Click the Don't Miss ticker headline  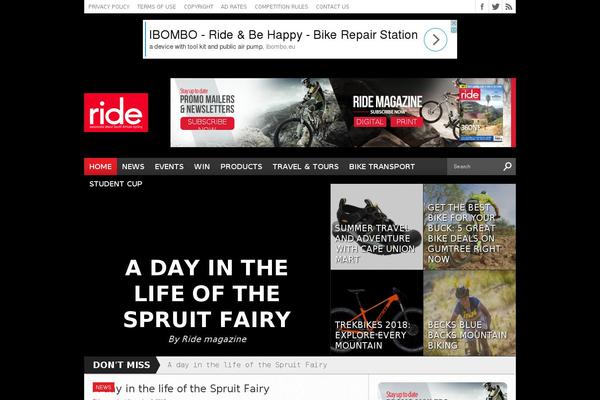247,365
